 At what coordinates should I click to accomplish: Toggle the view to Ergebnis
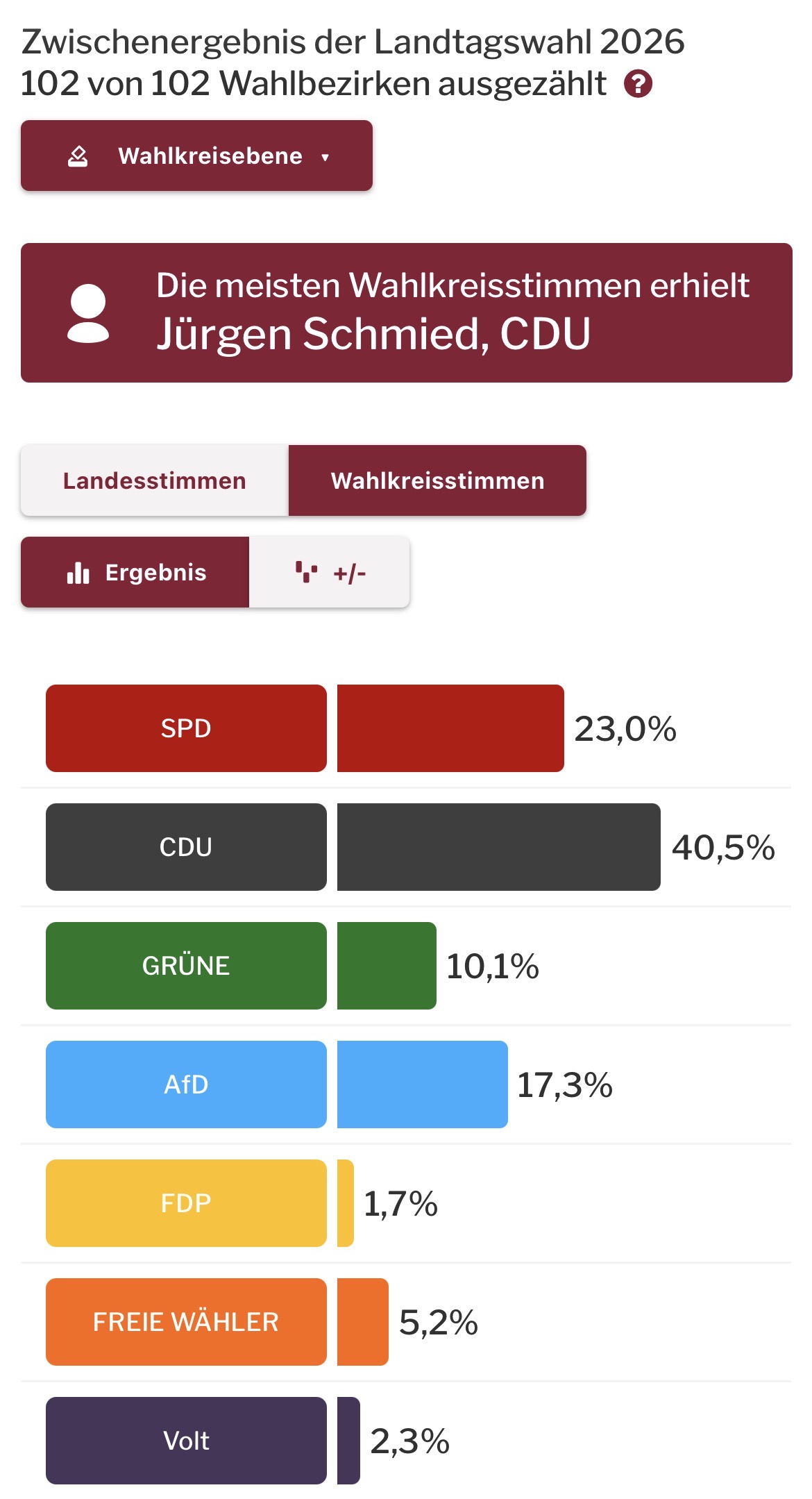coord(135,572)
